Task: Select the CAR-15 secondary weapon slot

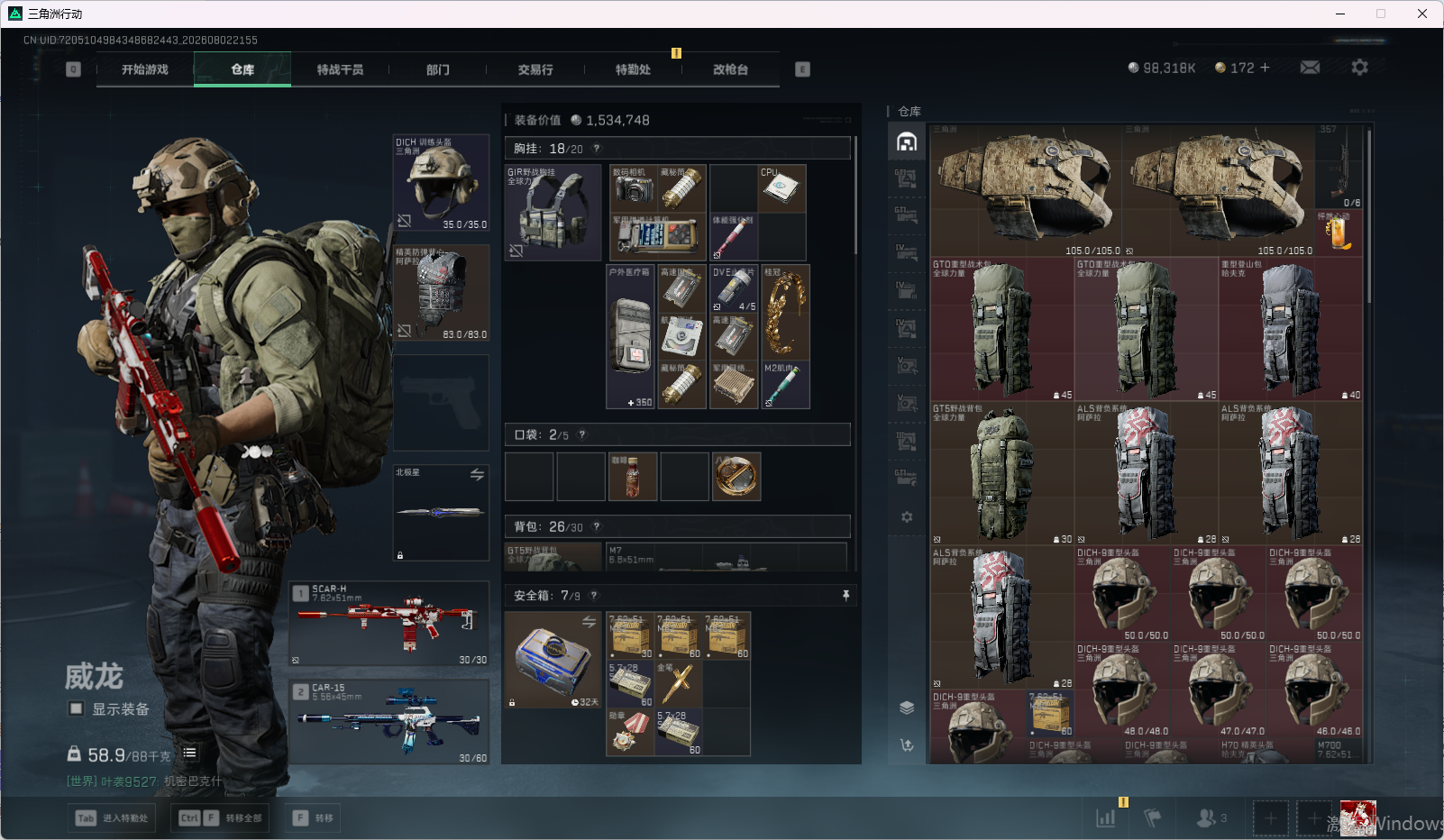Action: coord(389,722)
